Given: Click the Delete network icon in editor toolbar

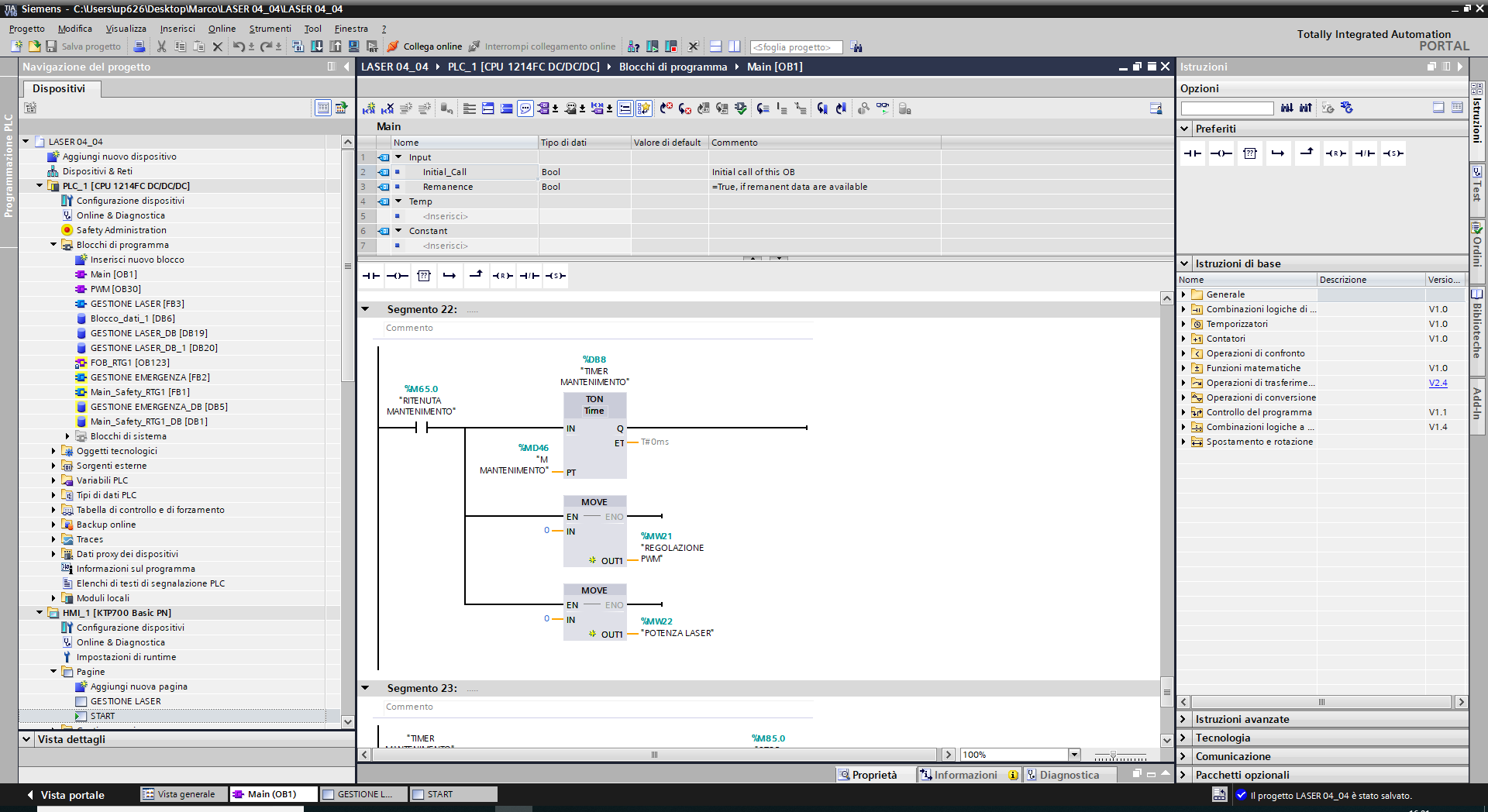Looking at the screenshot, I should 387,108.
